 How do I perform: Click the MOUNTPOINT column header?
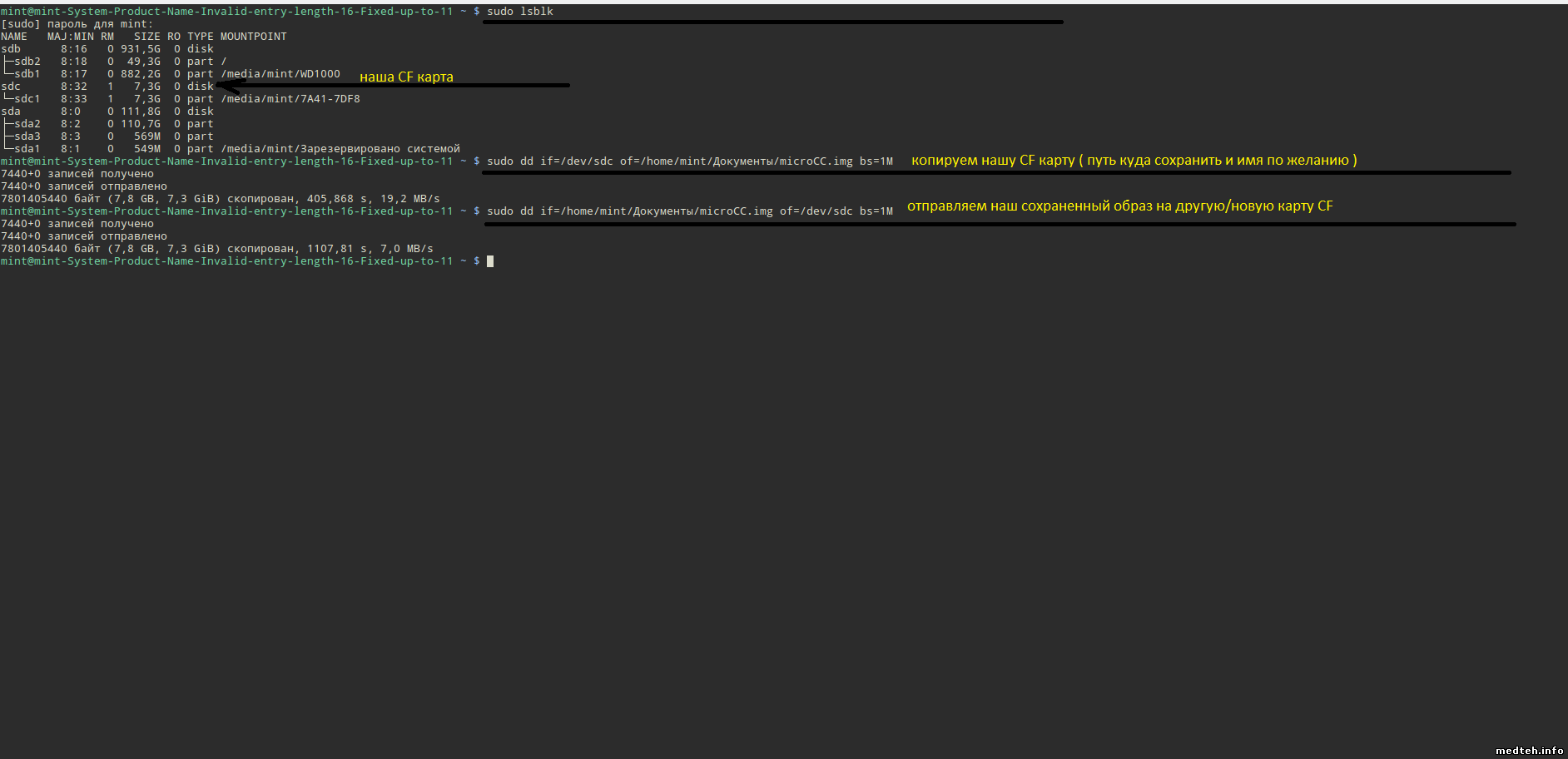point(253,37)
